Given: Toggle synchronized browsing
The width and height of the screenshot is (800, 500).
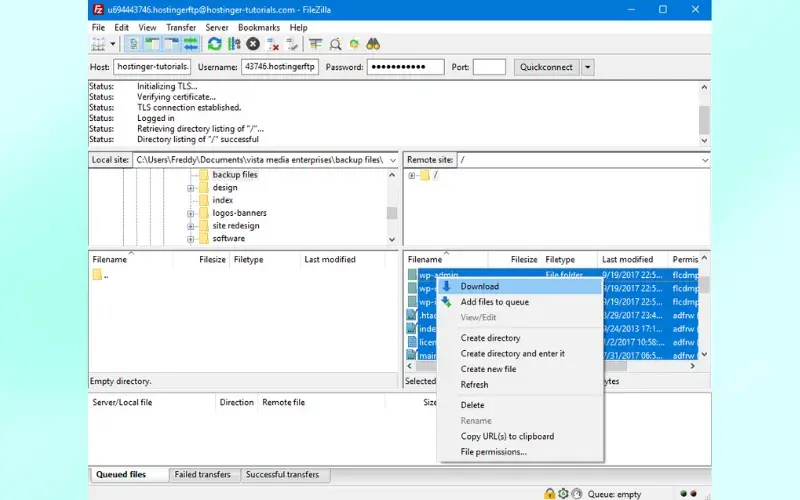Looking at the screenshot, I should [354, 44].
